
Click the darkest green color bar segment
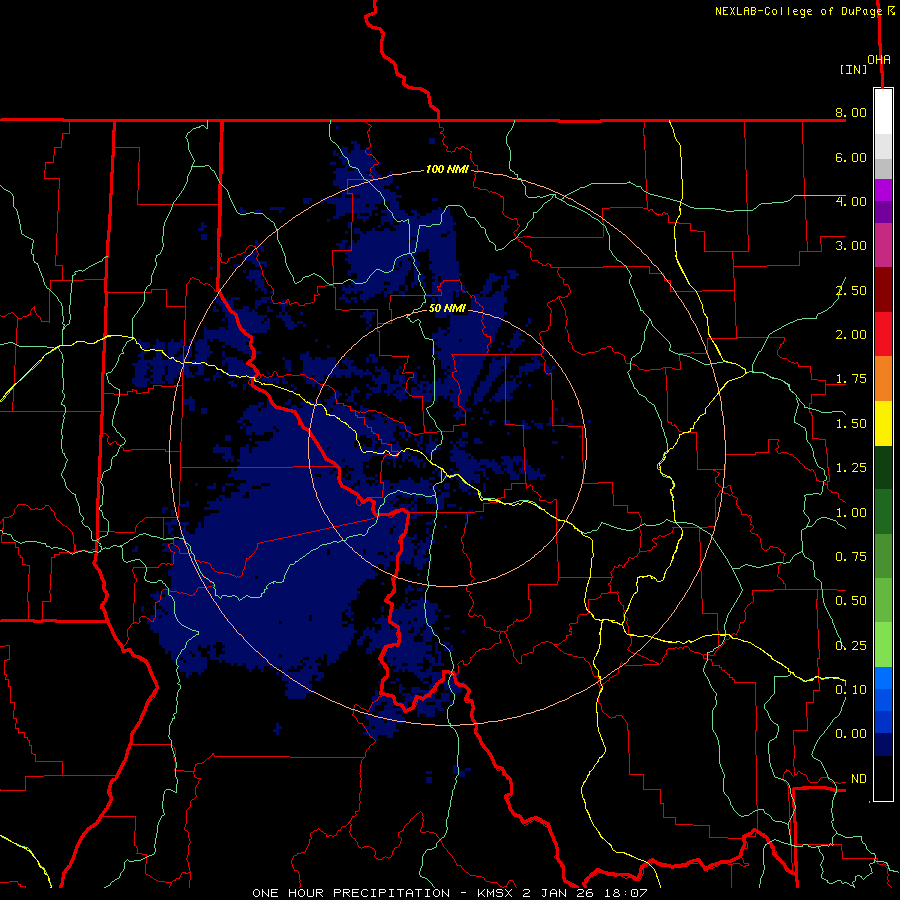(x=883, y=467)
